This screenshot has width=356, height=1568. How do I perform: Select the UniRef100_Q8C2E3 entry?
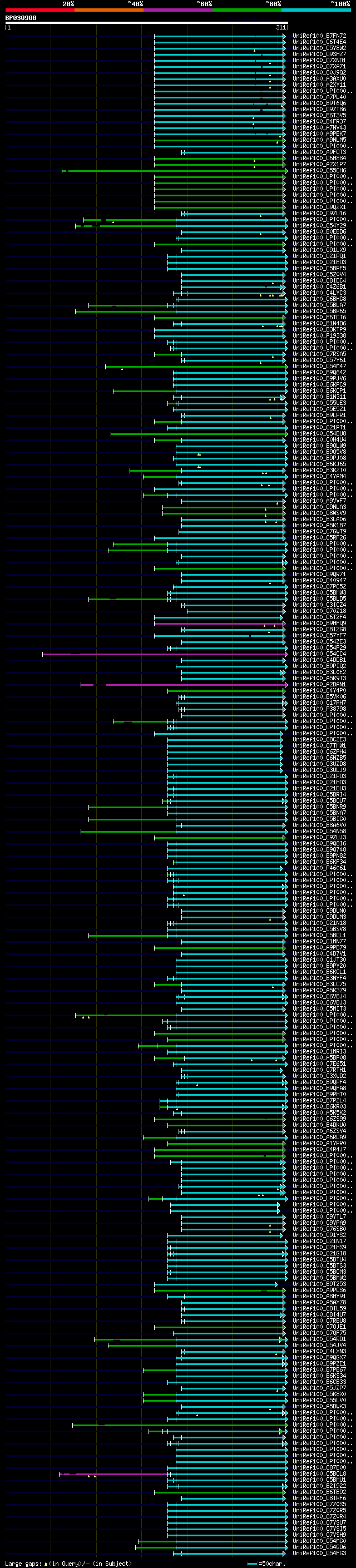coord(319,740)
